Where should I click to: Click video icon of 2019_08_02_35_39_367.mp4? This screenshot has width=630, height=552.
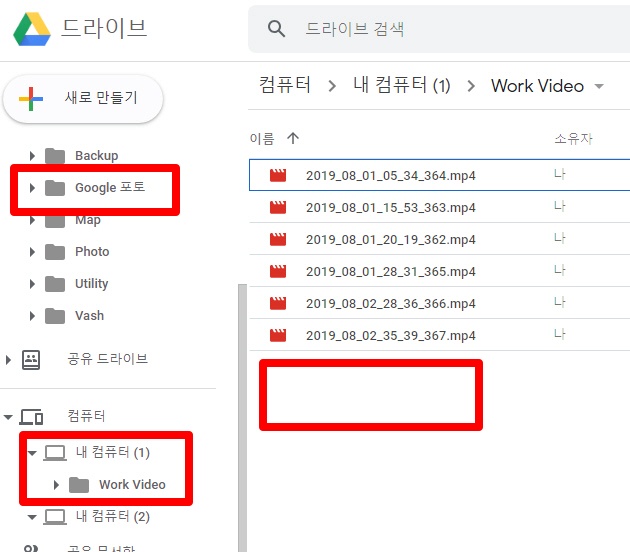[x=278, y=335]
